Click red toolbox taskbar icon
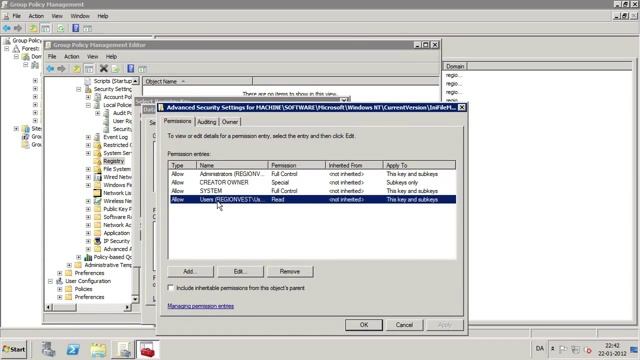 pyautogui.click(x=147, y=349)
